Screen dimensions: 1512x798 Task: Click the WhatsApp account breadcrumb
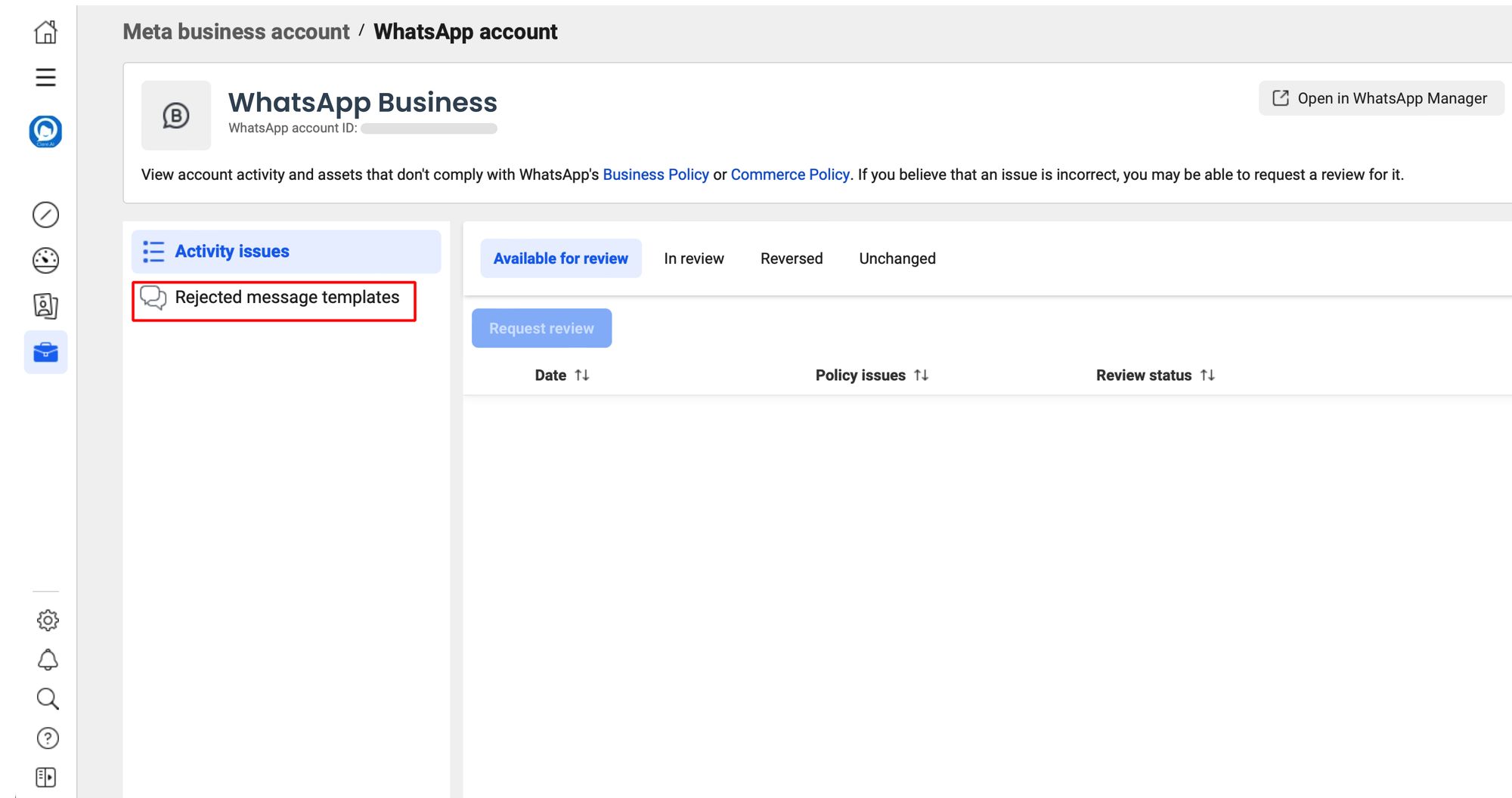tap(466, 32)
